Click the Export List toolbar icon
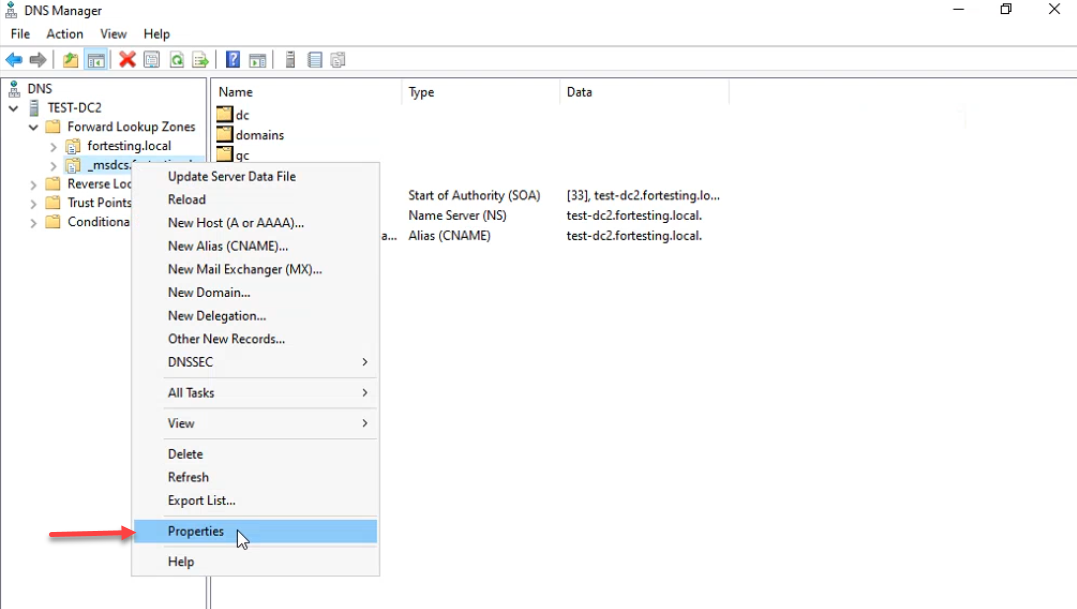The image size is (1077, 609). 201,60
